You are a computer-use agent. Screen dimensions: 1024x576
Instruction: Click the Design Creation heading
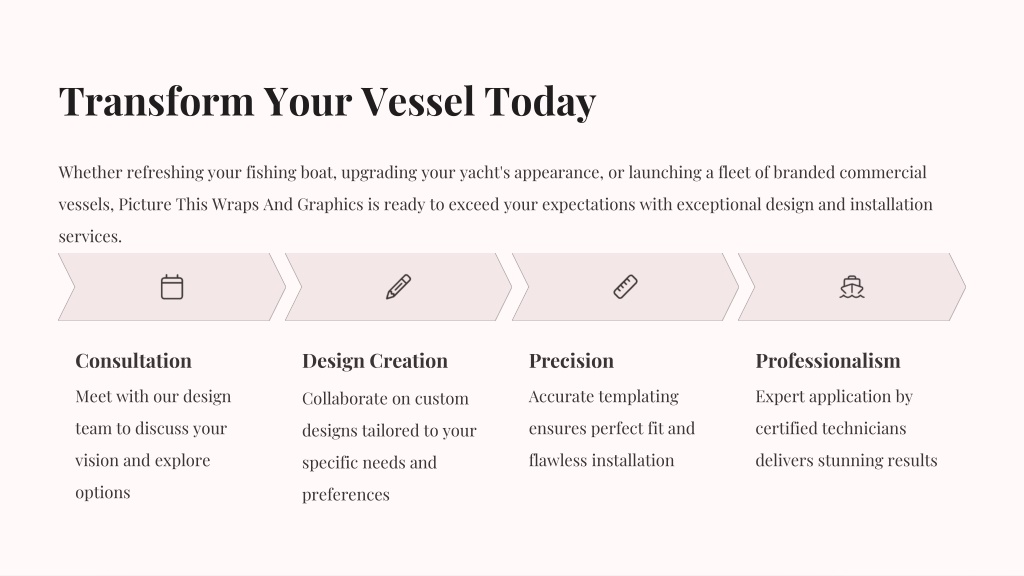[x=375, y=361]
